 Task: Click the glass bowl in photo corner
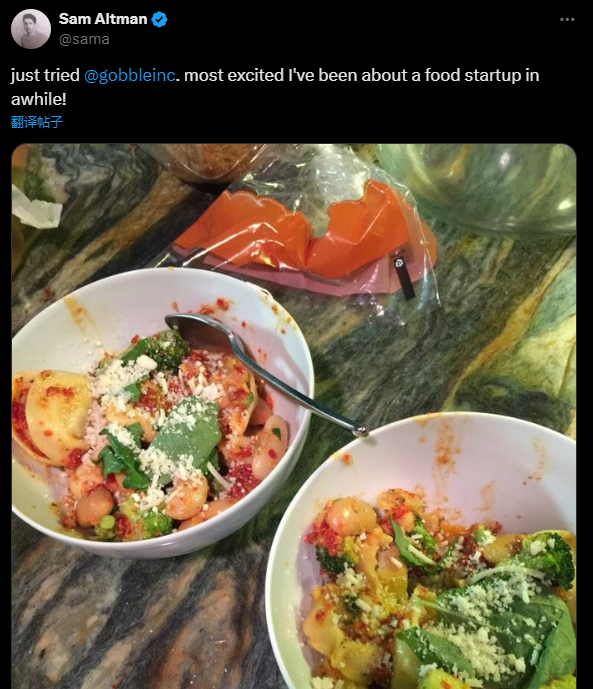[477, 189]
